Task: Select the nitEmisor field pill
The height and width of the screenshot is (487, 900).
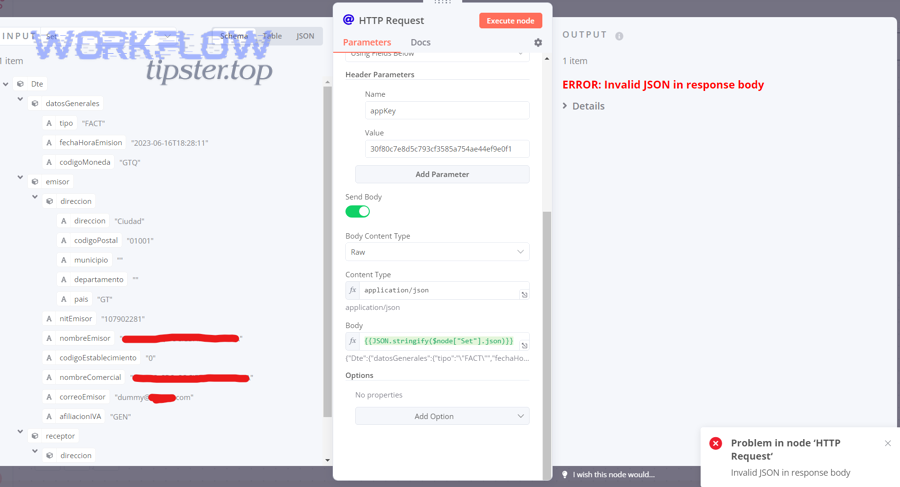Action: coord(69,318)
